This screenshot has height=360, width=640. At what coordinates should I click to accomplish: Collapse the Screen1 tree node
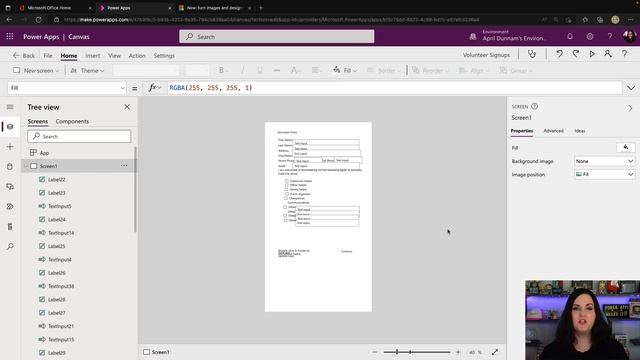26,166
